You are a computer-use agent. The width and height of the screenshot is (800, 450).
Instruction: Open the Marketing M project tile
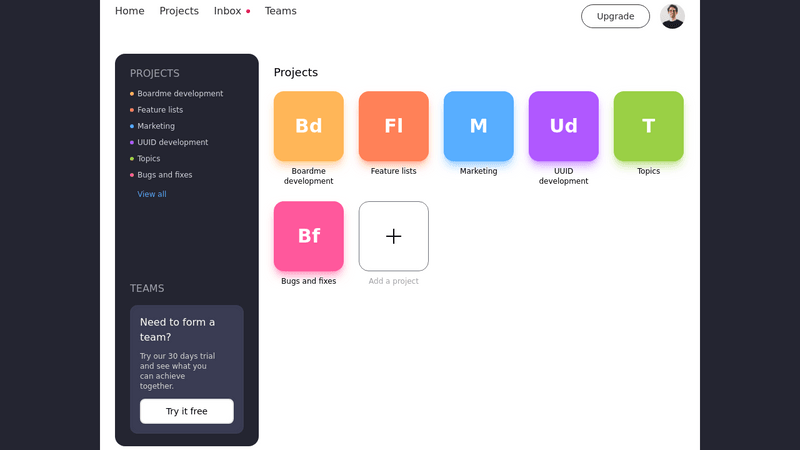479,126
